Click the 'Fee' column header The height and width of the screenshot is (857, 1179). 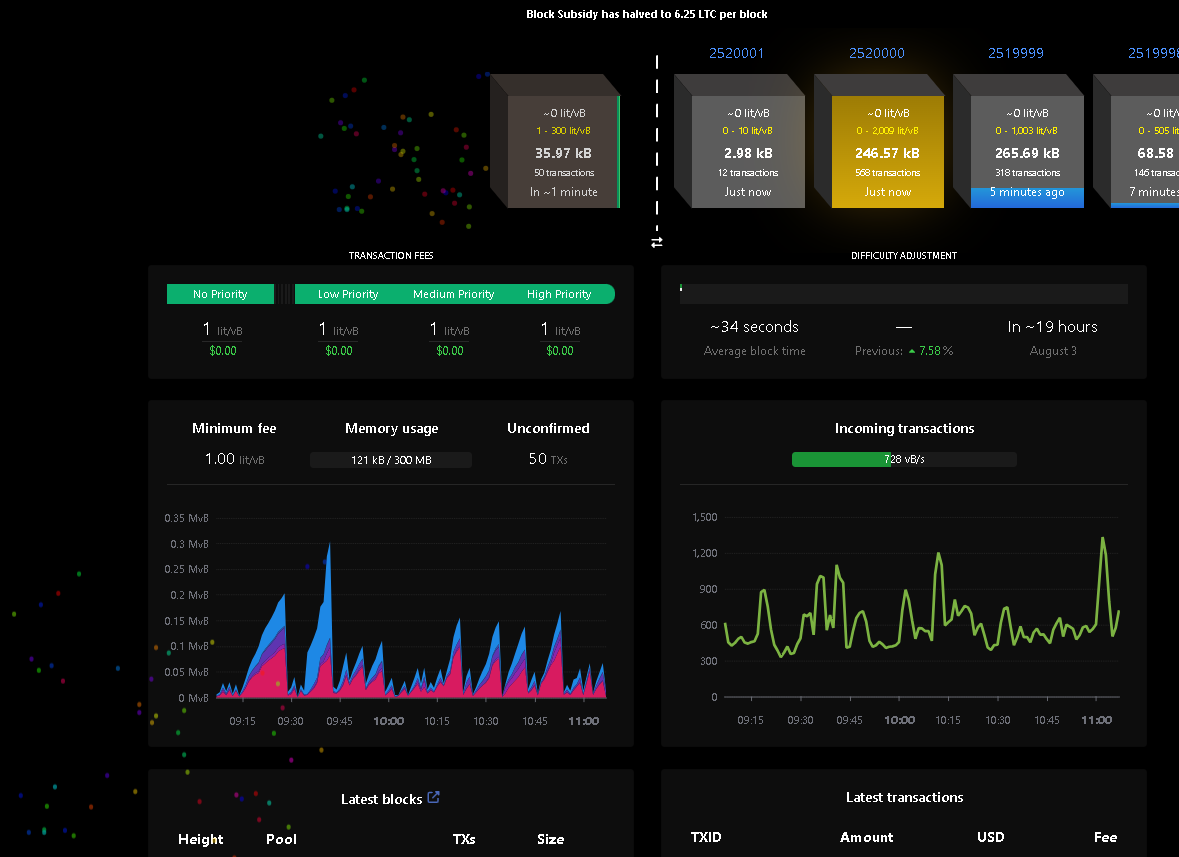click(x=1105, y=837)
